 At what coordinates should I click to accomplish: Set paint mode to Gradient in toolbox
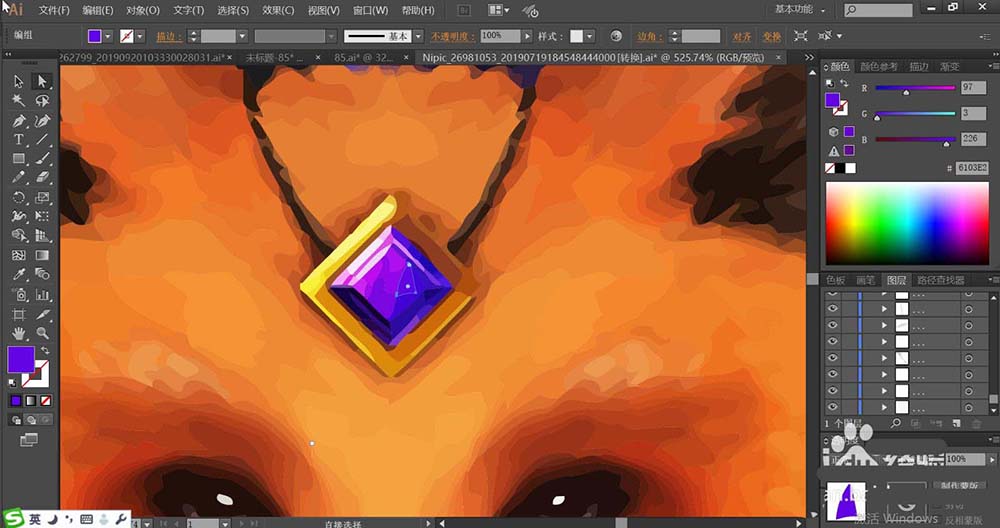(x=31, y=401)
